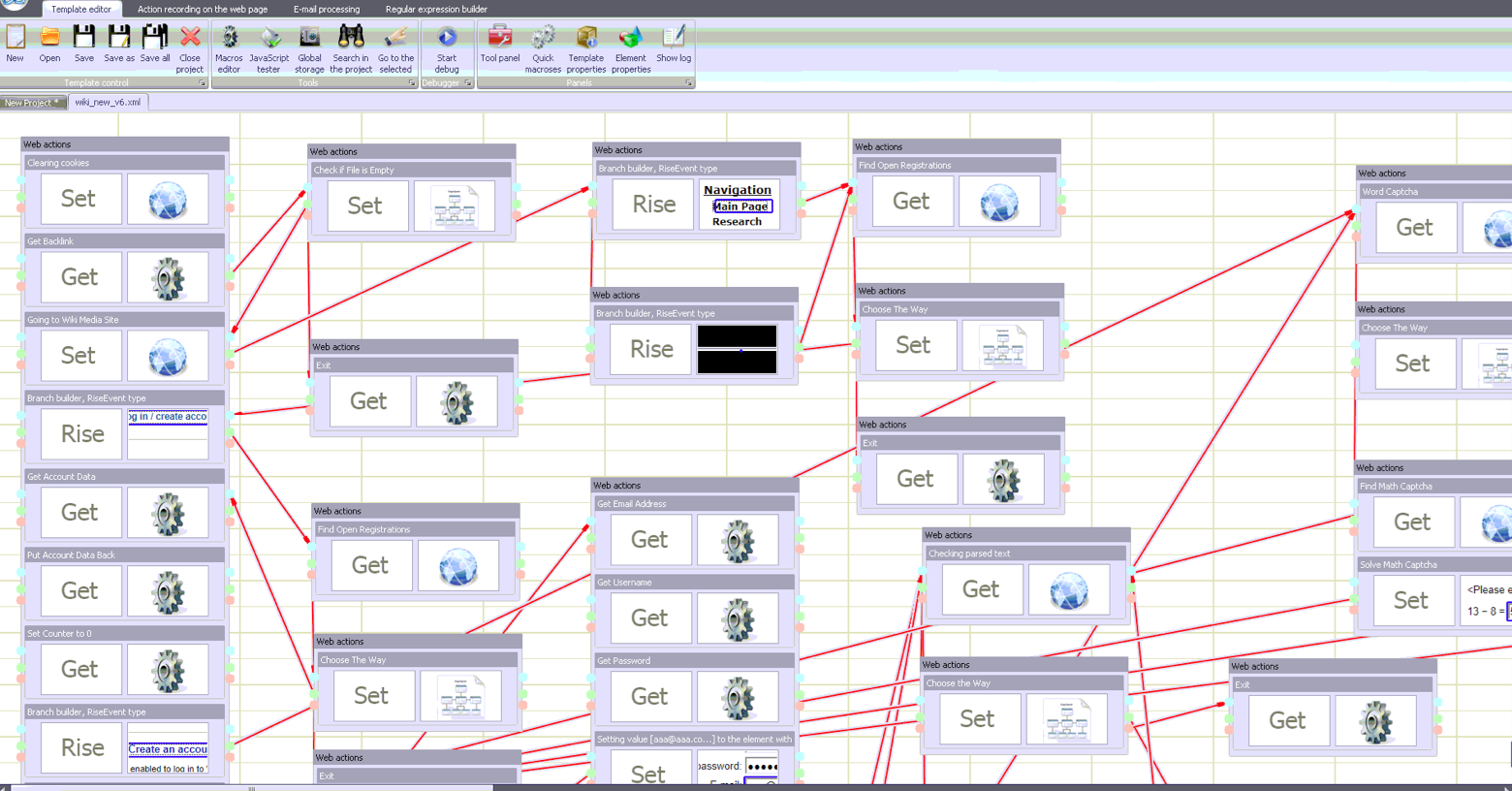
Task: Select the New Project document tab
Action: (x=32, y=102)
